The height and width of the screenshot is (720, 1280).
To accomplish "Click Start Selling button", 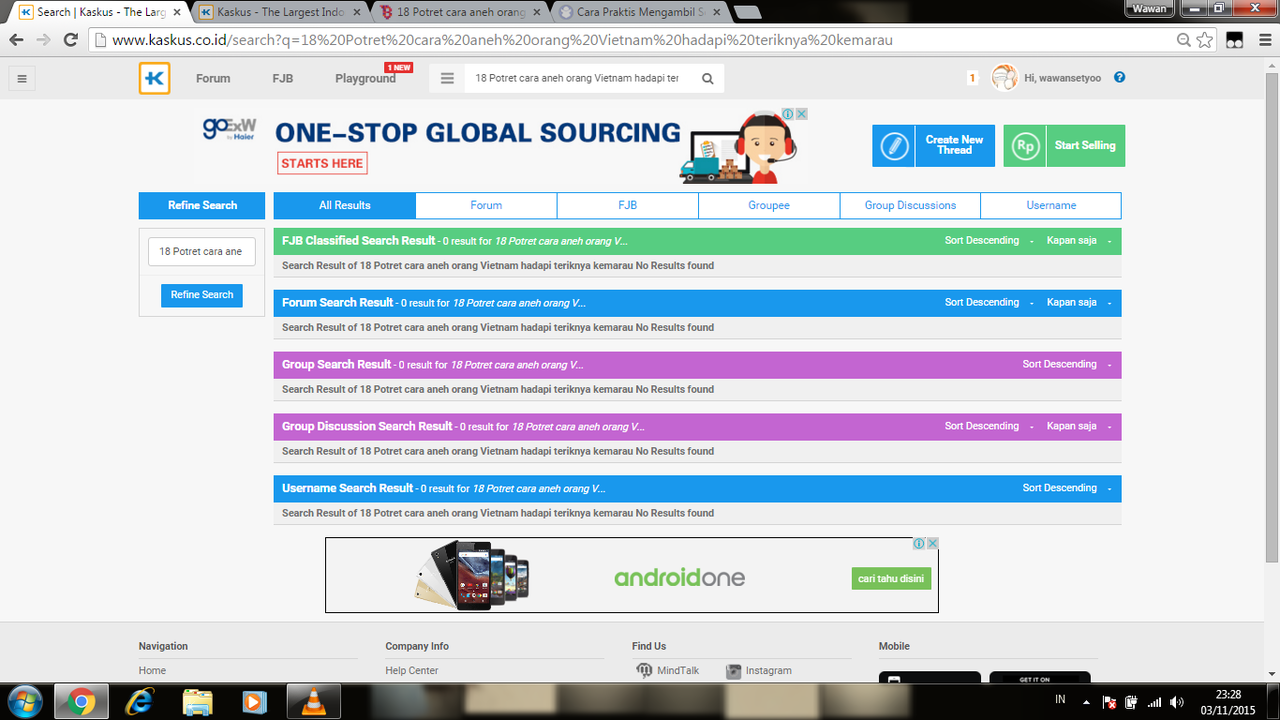I will tap(1064, 146).
